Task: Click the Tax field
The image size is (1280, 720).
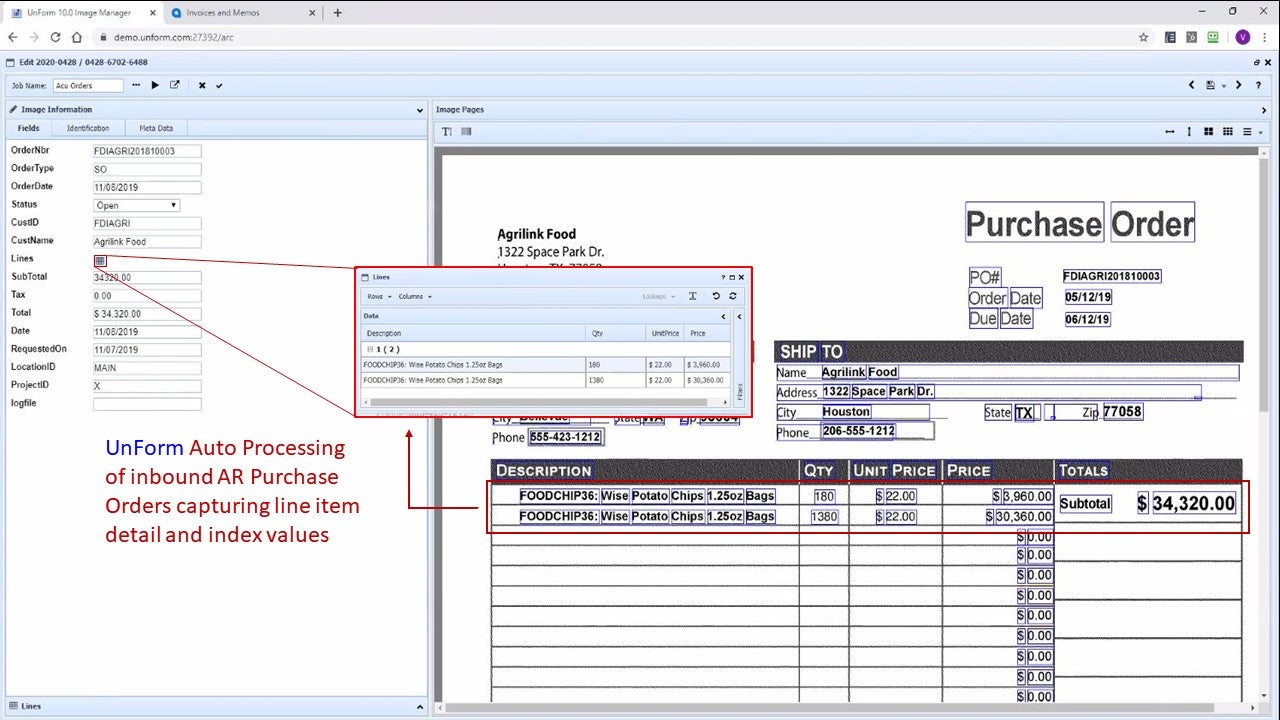Action: (x=147, y=295)
